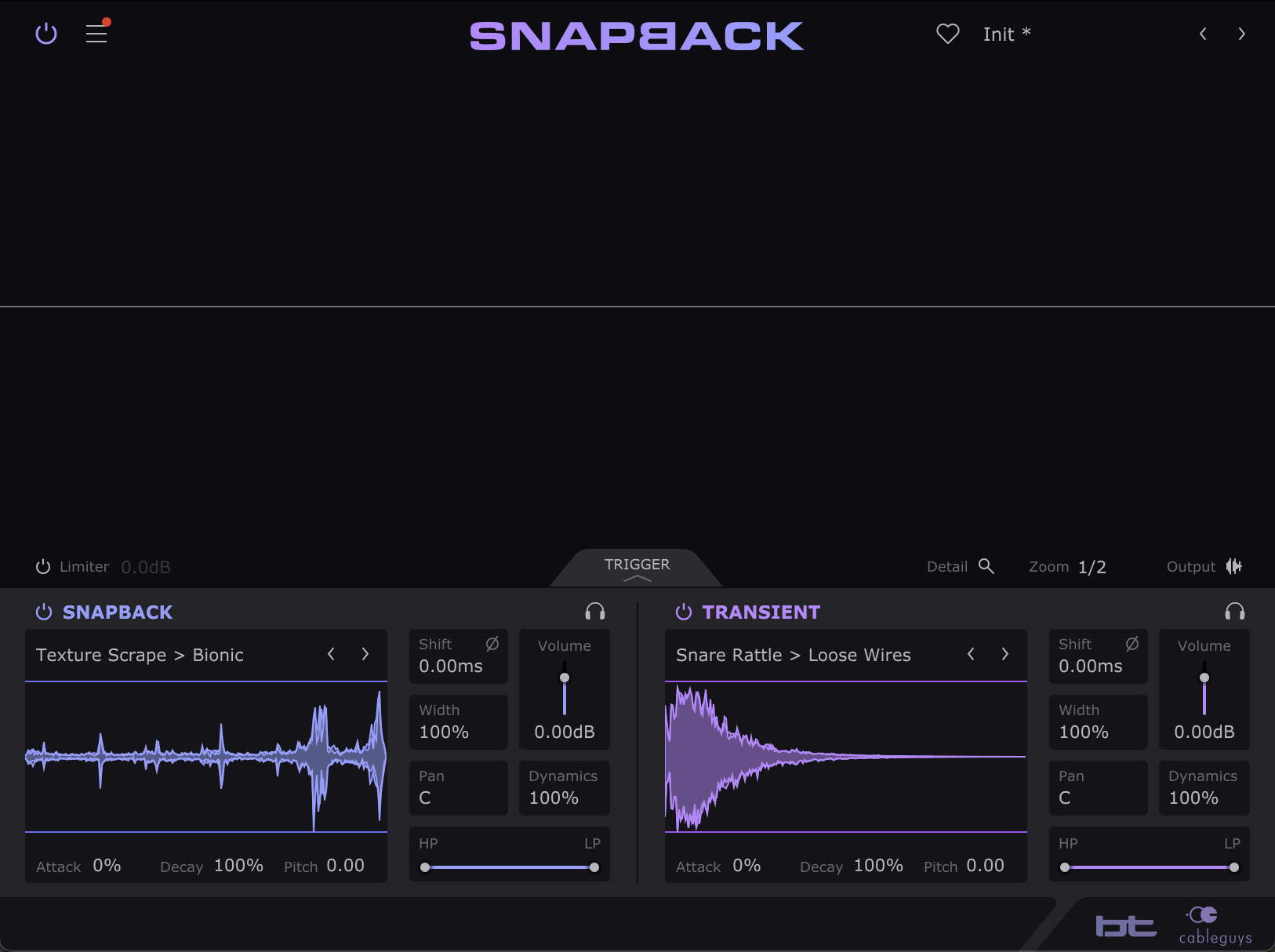The image size is (1275, 952).
Task: Toggle the Output waveform icon
Action: [x=1233, y=566]
